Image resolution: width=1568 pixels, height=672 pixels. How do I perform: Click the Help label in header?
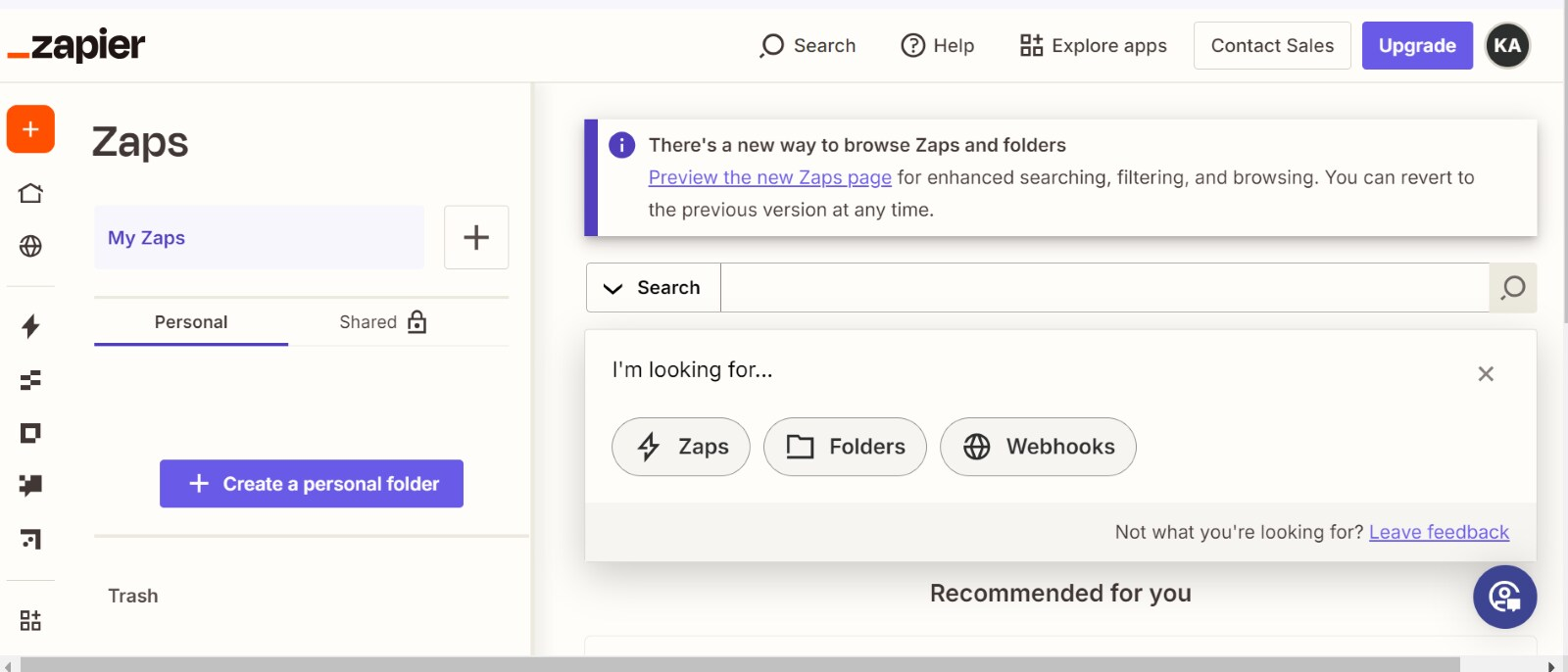click(954, 46)
